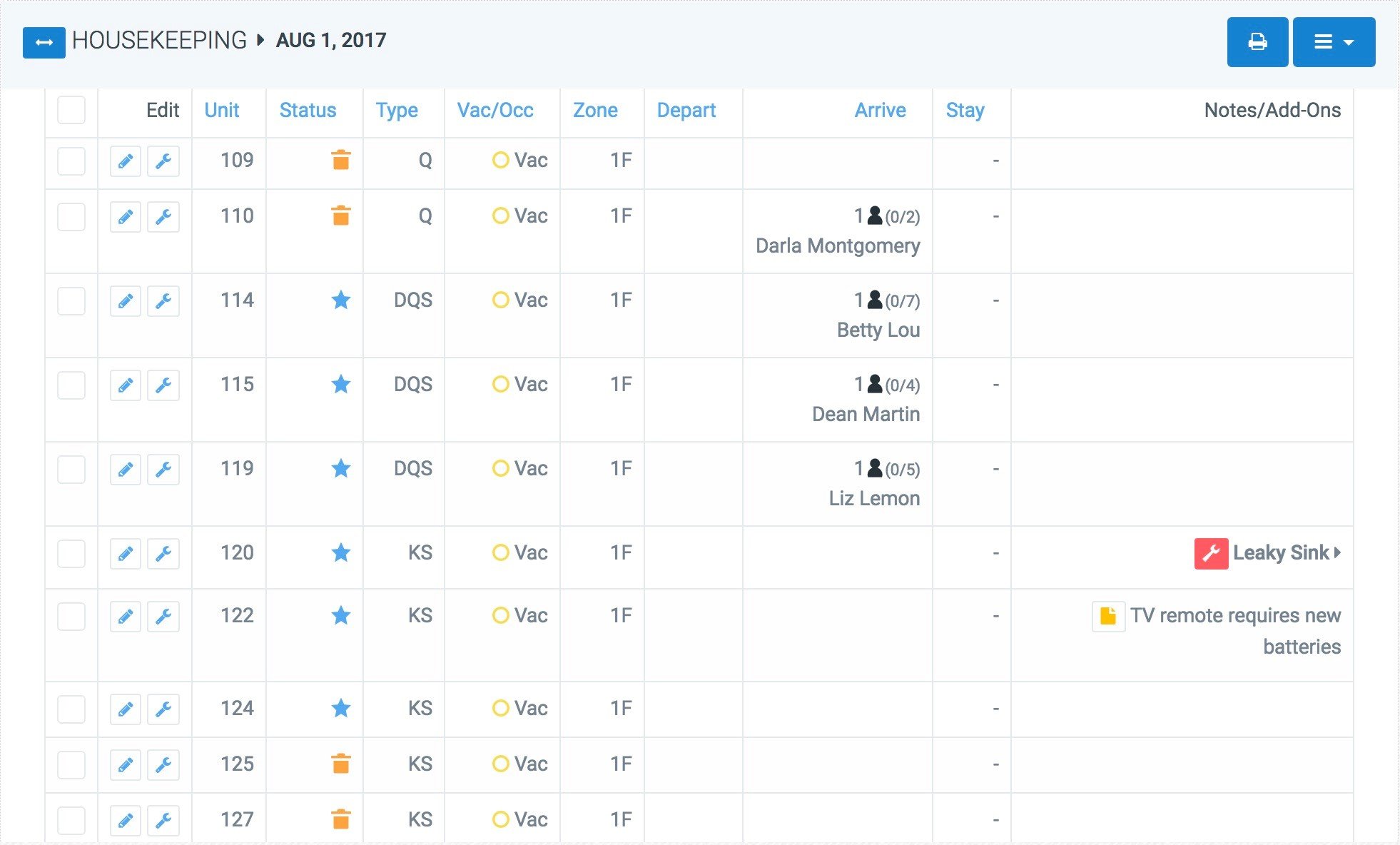This screenshot has width=1400, height=845.
Task: Toggle the select-all checkbox in header
Action: pos(71,110)
